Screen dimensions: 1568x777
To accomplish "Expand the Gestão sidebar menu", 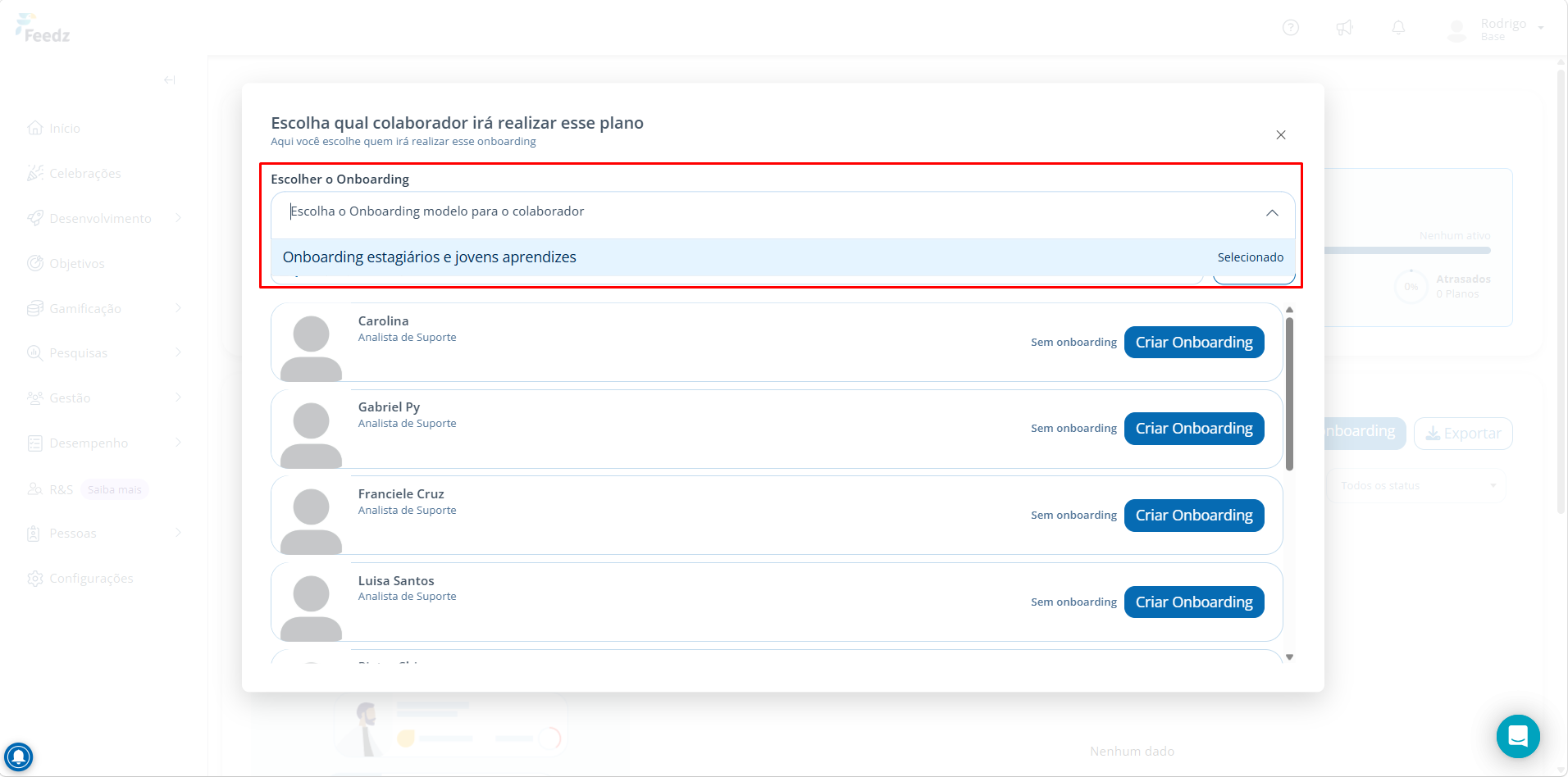I will coord(103,398).
